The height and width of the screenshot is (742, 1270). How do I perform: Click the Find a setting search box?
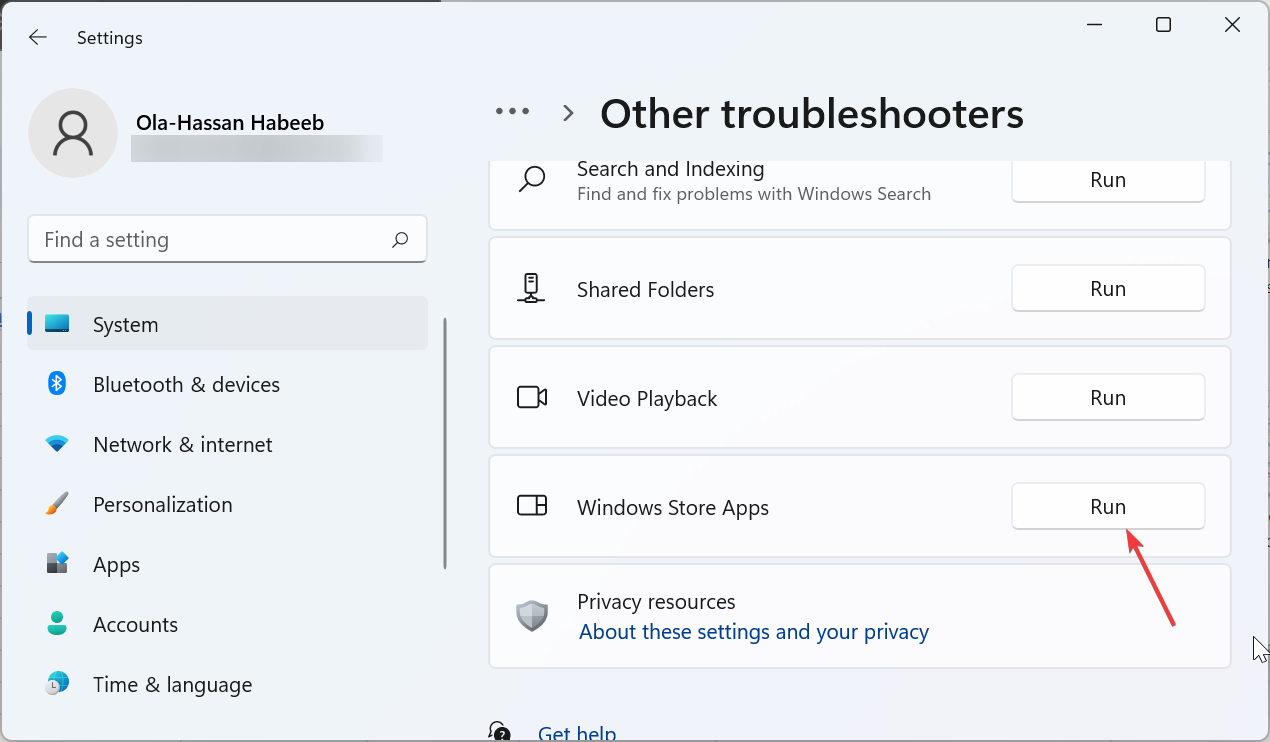tap(210, 240)
